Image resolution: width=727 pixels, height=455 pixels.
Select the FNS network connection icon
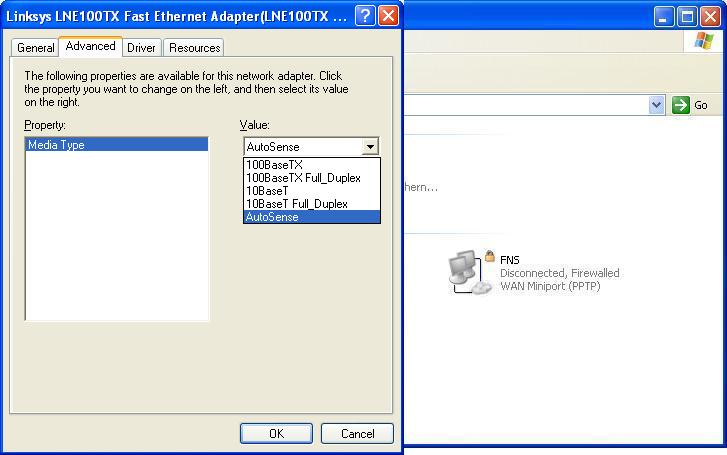470,272
